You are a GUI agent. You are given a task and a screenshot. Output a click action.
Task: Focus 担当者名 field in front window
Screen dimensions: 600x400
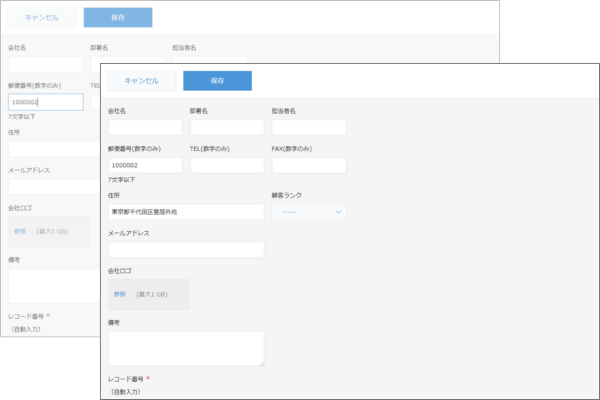click(309, 127)
